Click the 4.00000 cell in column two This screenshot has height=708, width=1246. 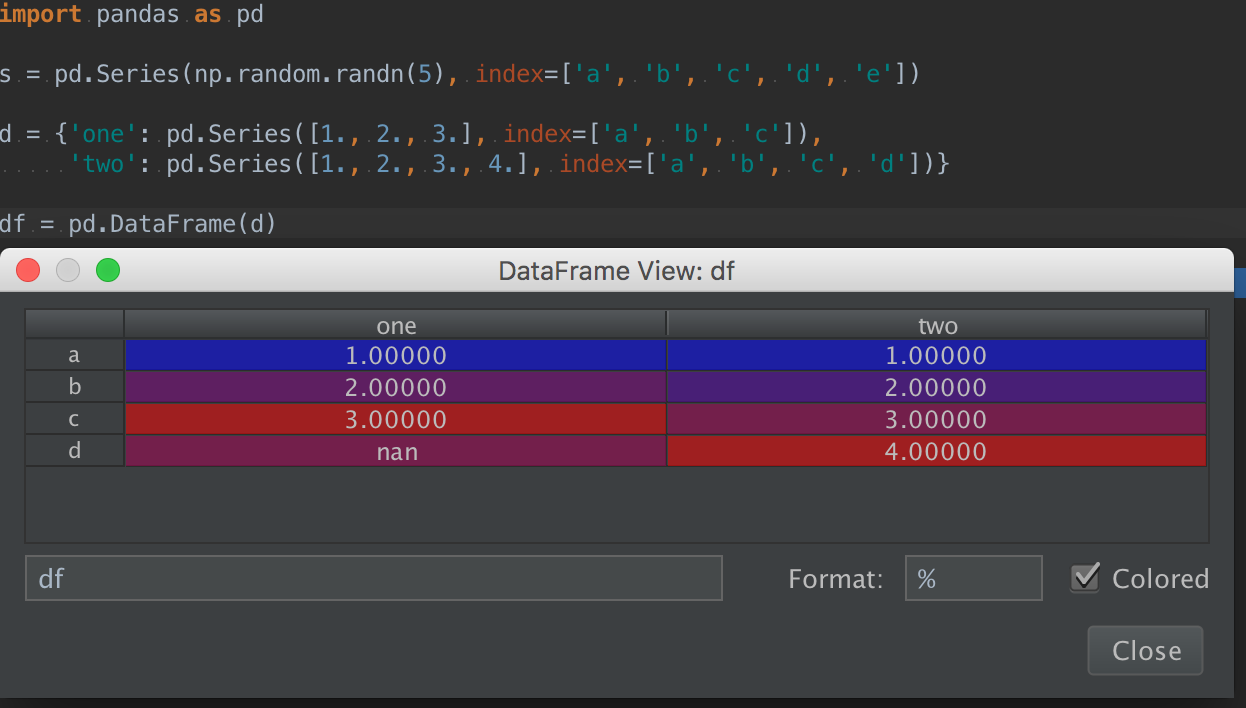tap(937, 451)
